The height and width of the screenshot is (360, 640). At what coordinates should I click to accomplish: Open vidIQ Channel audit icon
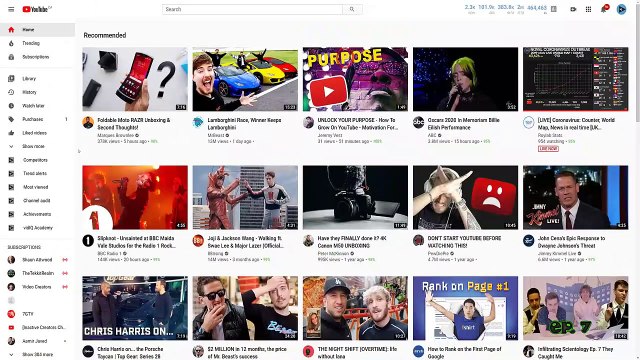[x=11, y=200]
